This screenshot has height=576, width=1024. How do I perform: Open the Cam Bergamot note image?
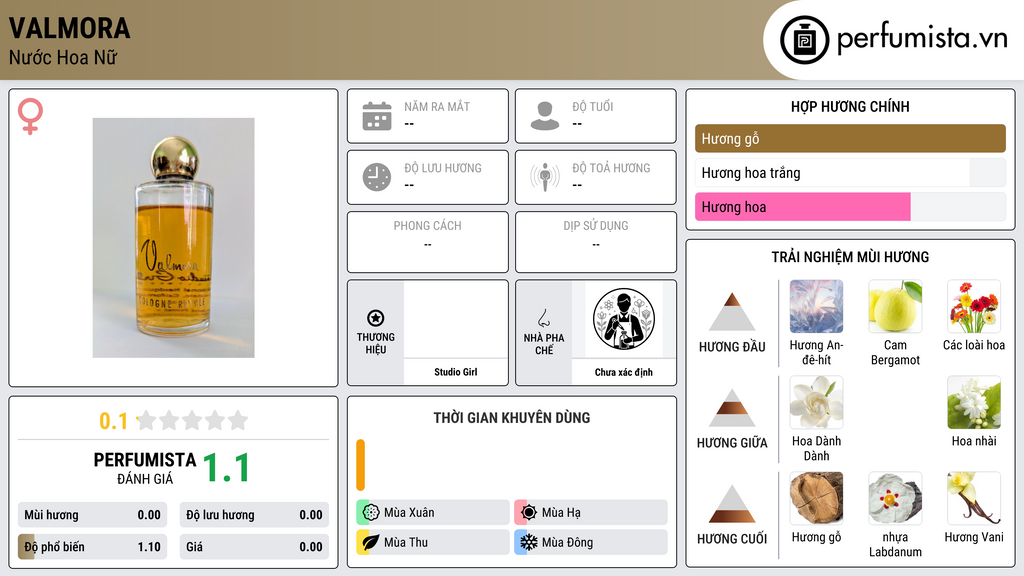tap(895, 306)
